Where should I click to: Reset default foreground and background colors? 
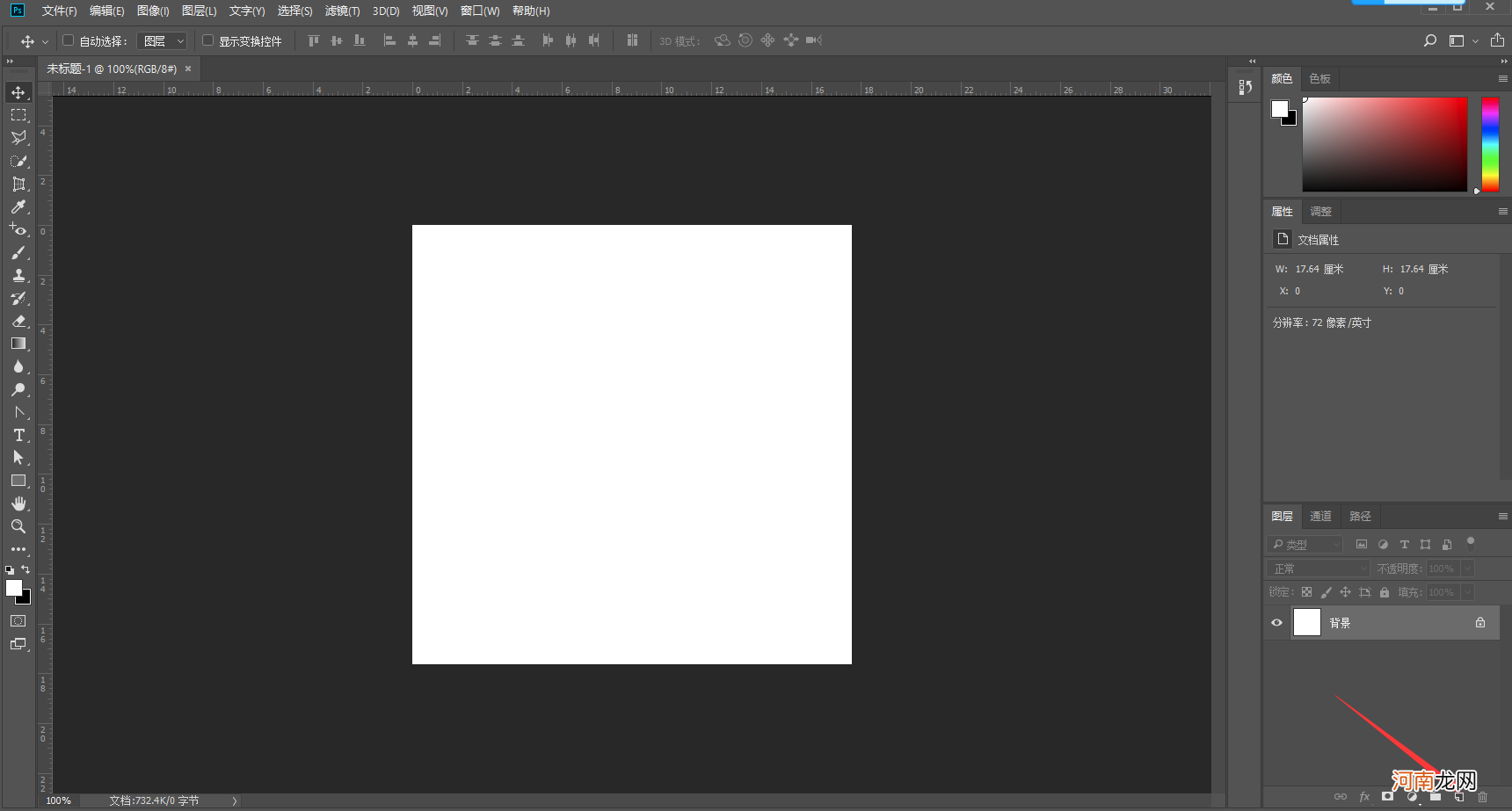coord(10,570)
